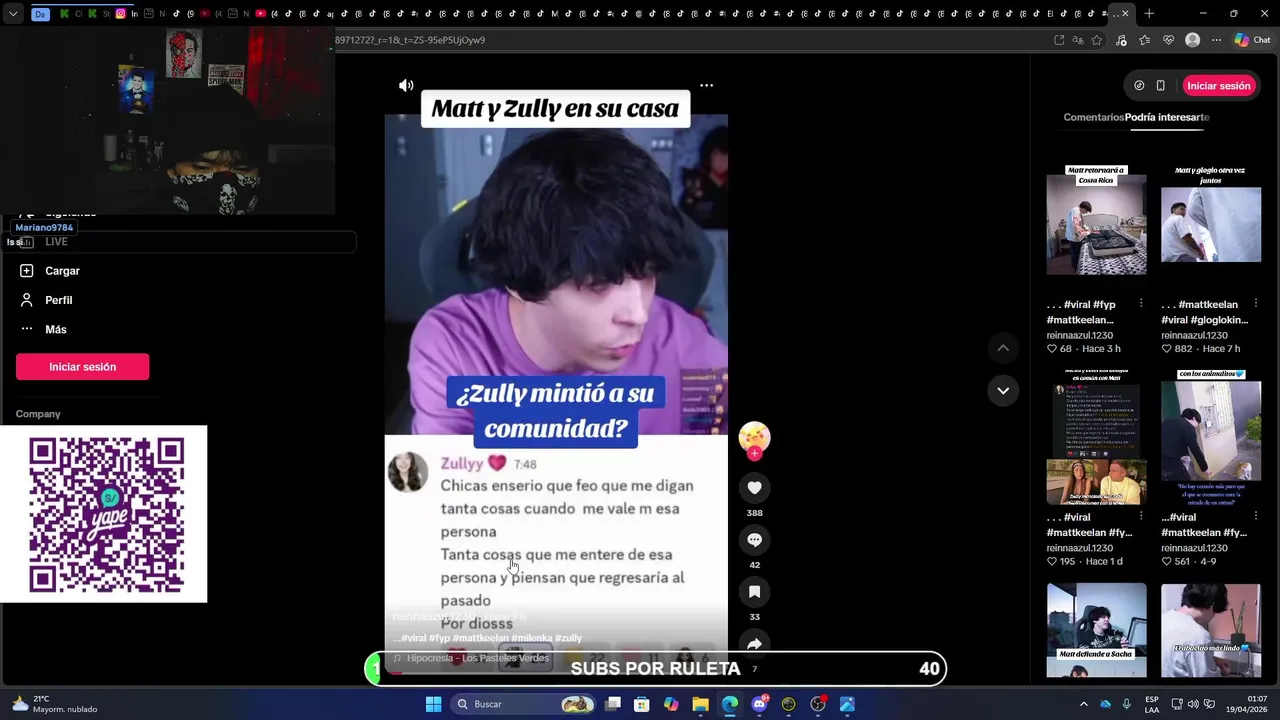
Task: Add this page to favorites star
Action: click(1097, 40)
